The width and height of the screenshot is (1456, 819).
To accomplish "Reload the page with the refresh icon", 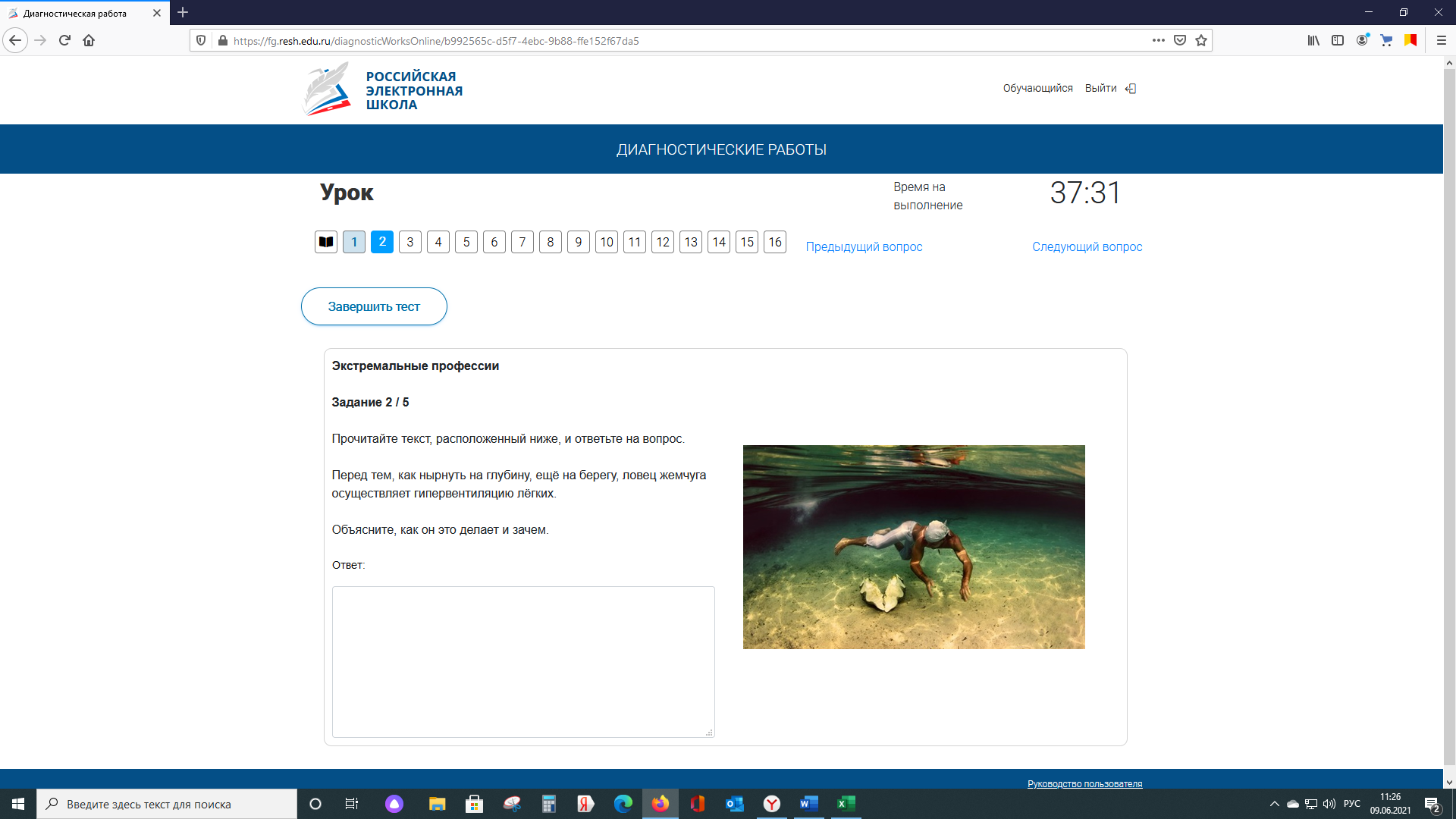I will point(64,40).
